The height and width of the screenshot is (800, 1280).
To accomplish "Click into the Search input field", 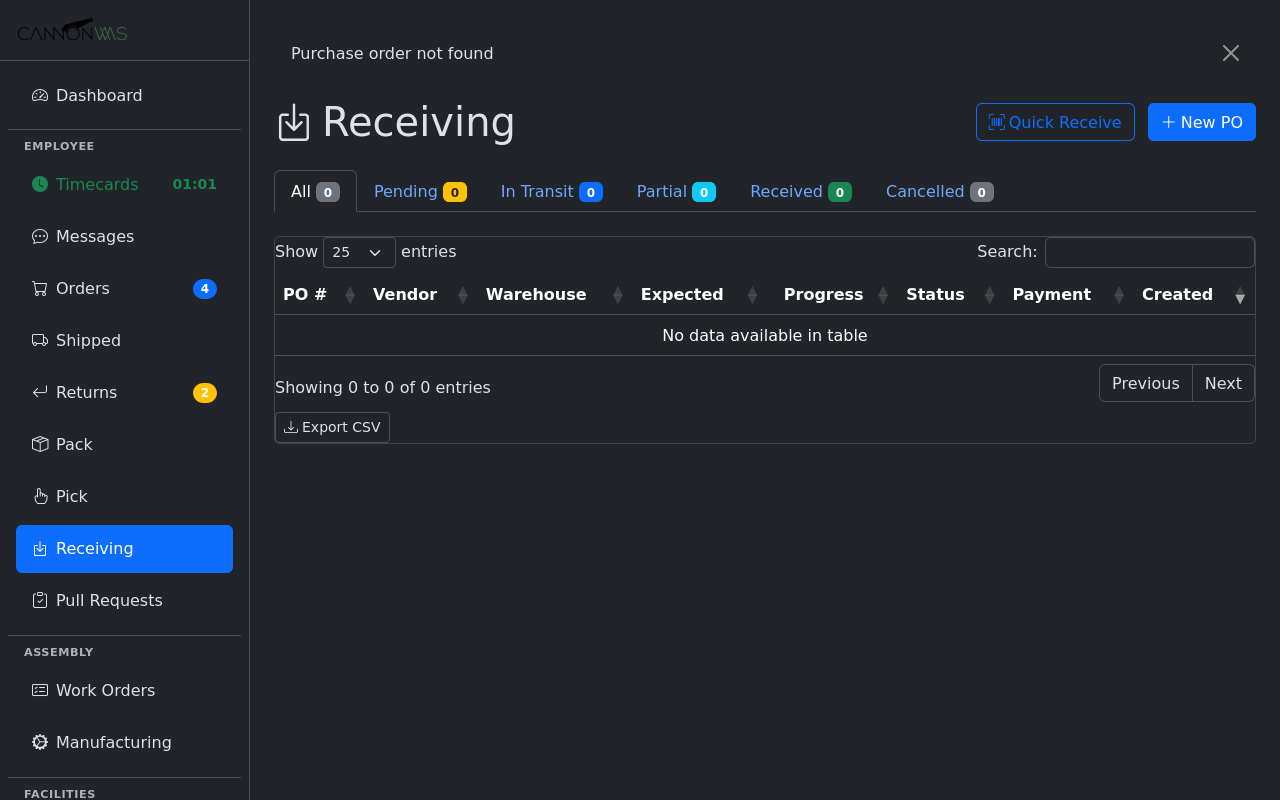I will tap(1149, 252).
